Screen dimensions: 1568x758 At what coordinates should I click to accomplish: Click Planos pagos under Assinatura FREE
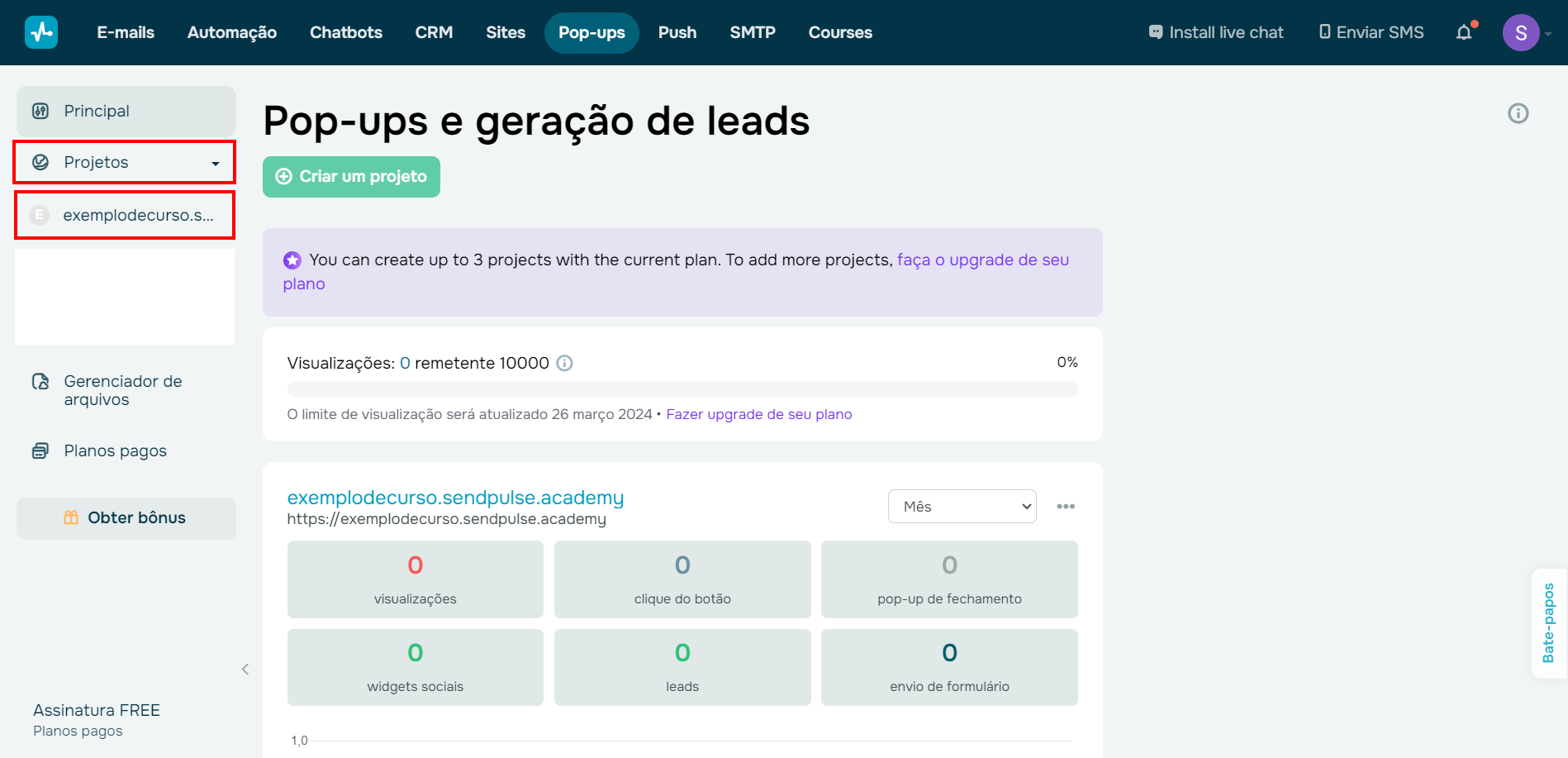[78, 731]
